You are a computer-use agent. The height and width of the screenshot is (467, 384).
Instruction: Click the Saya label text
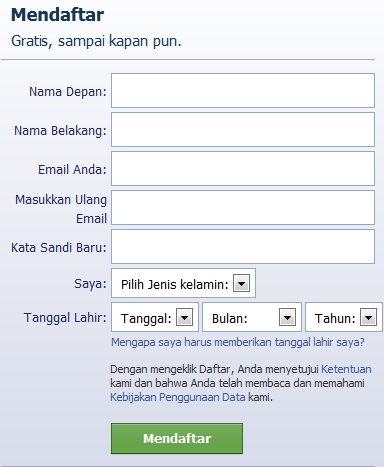(90, 284)
